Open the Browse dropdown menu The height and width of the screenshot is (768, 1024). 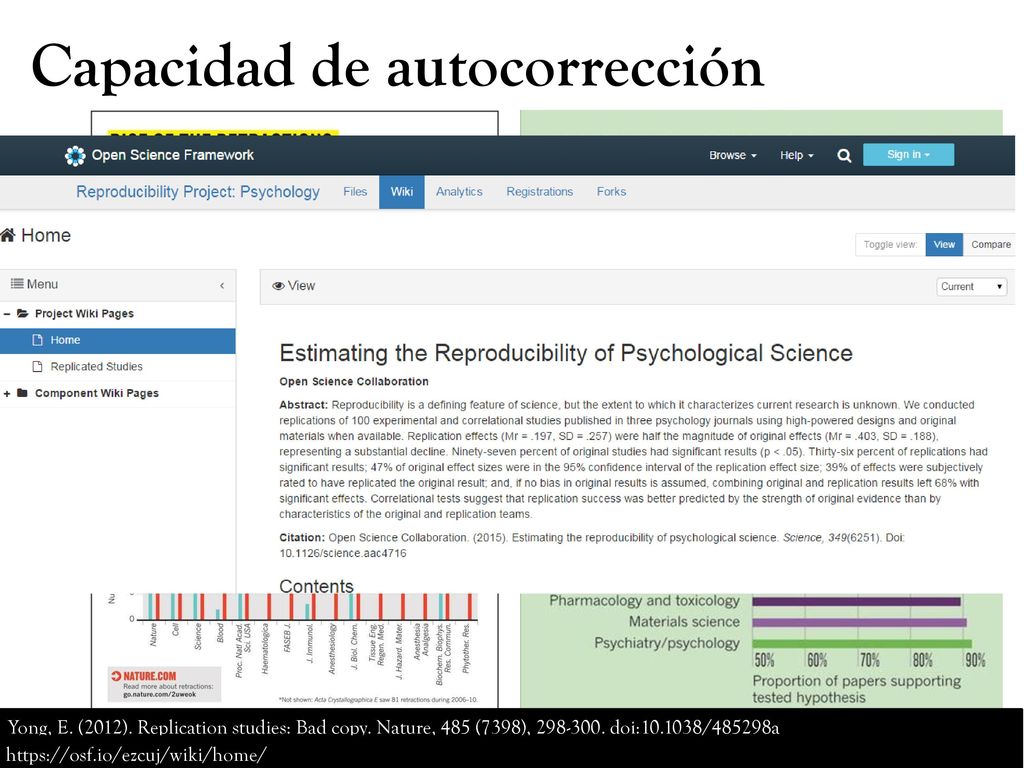pyautogui.click(x=733, y=155)
